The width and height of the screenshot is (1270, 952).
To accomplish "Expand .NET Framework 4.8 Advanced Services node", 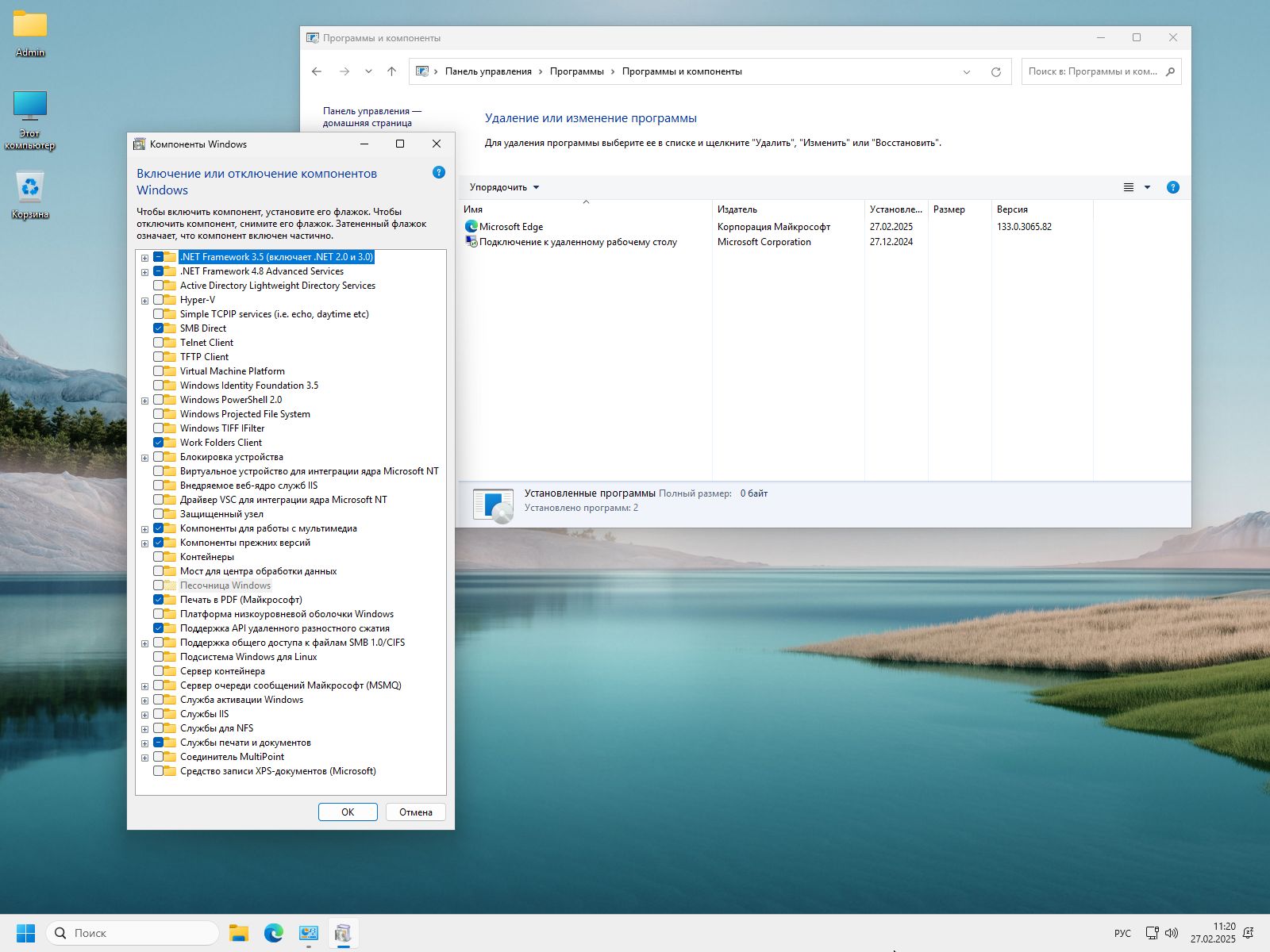I will pyautogui.click(x=144, y=271).
